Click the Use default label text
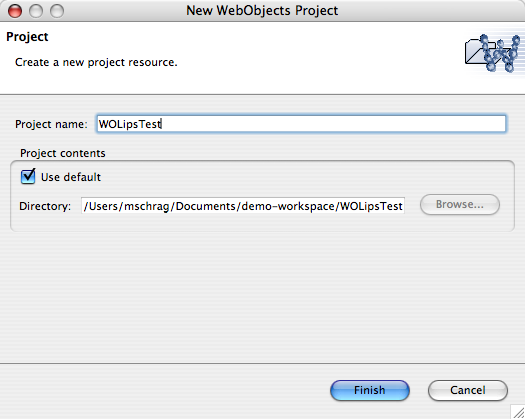 click(71, 177)
